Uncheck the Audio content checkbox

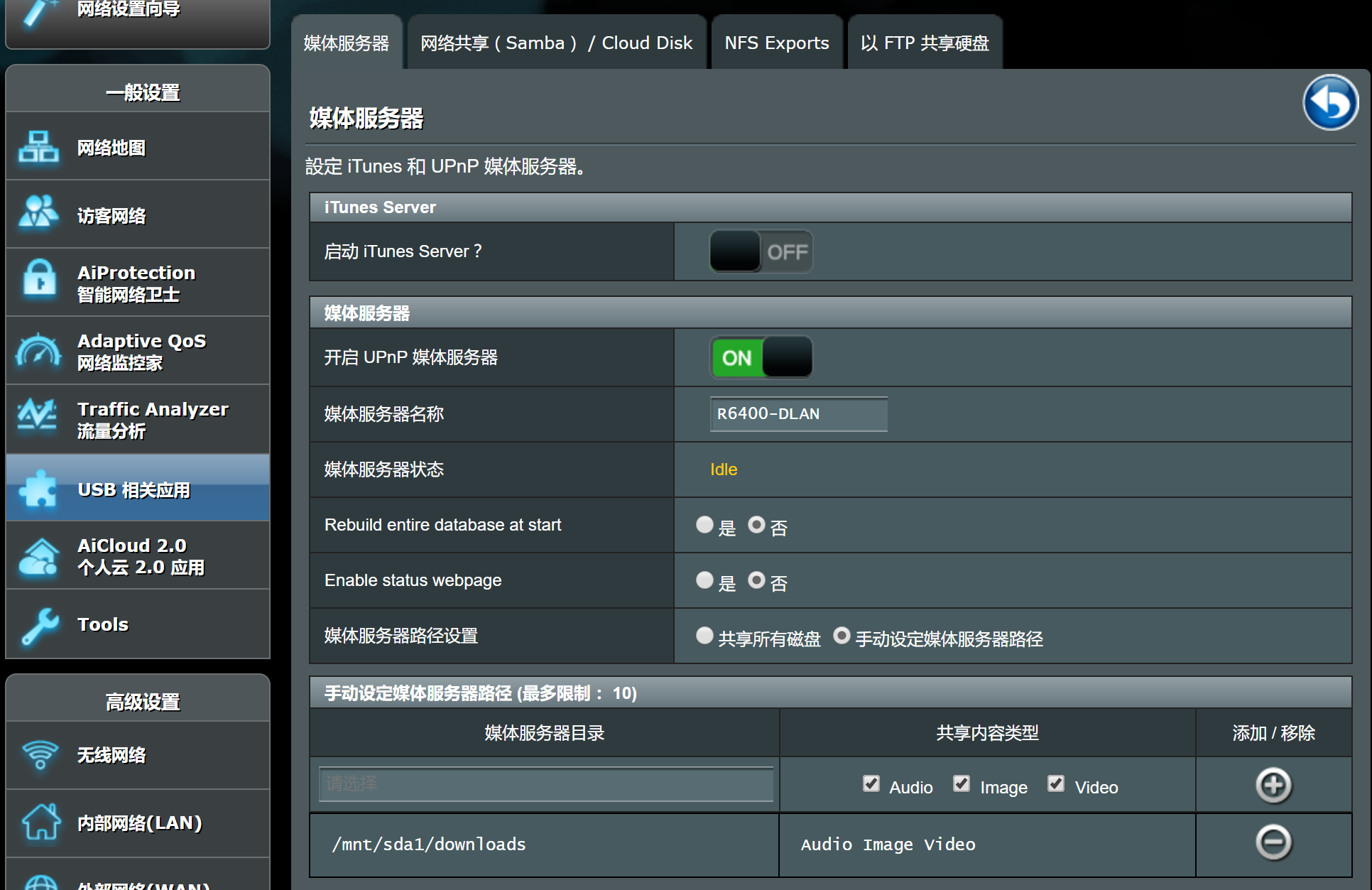tap(871, 783)
